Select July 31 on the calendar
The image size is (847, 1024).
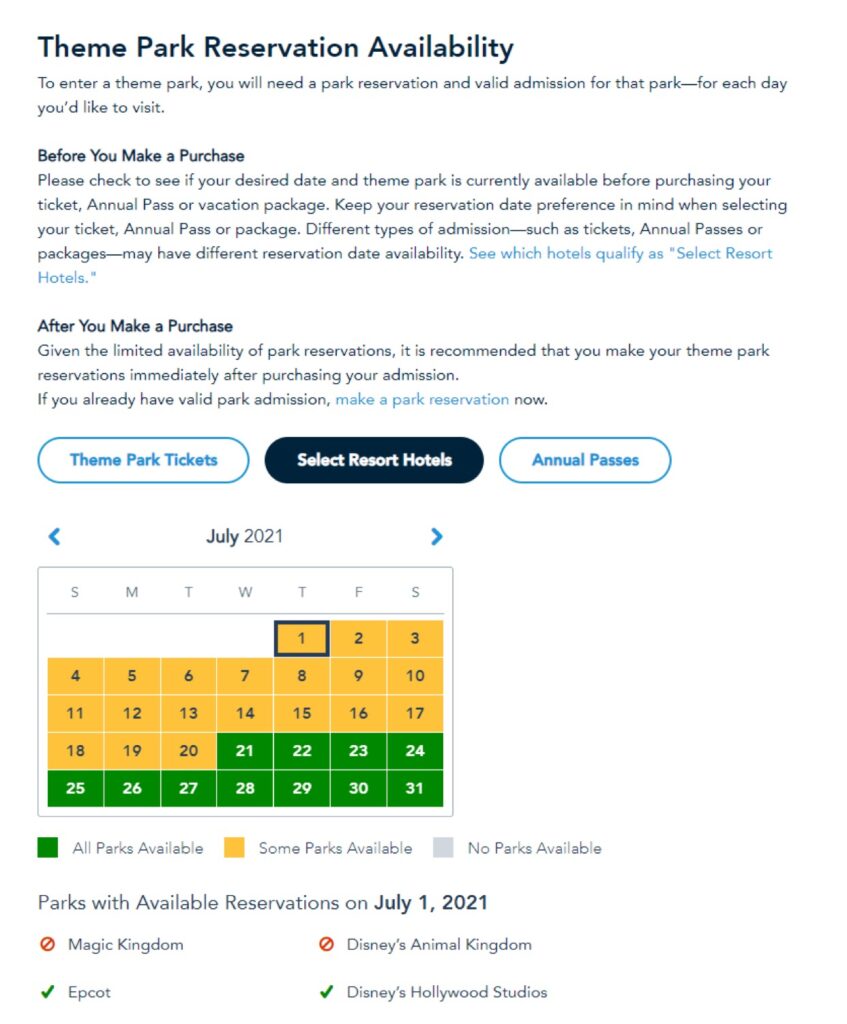click(x=415, y=788)
